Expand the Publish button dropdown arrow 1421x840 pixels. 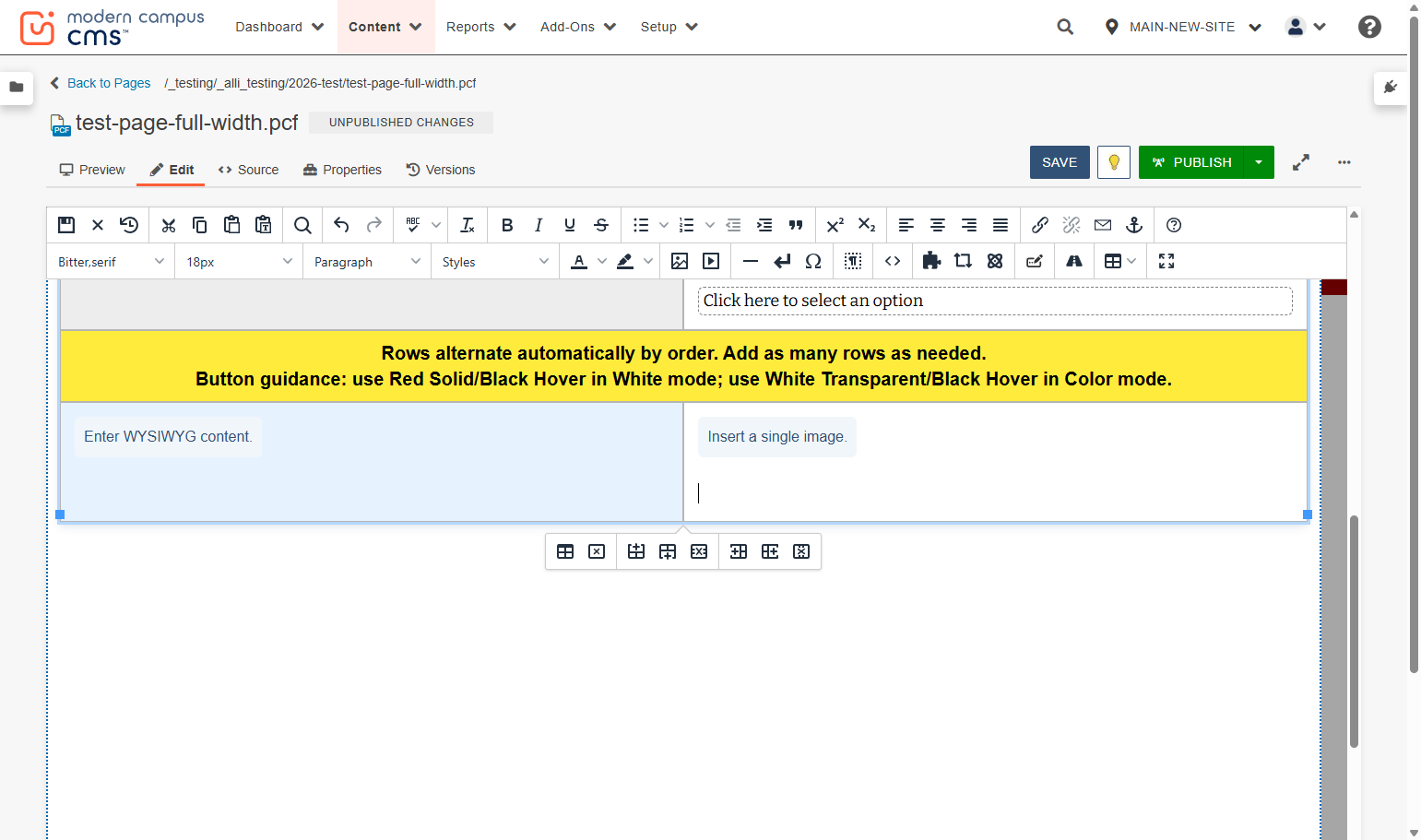[x=1259, y=162]
